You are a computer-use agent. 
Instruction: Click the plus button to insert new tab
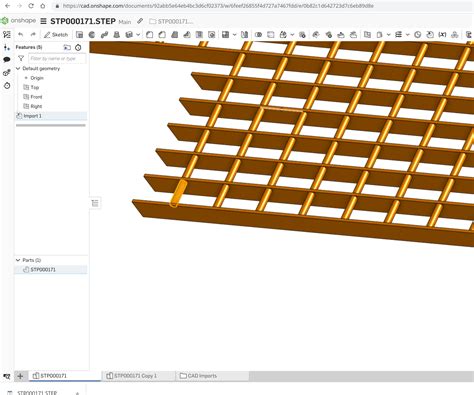[x=20, y=376]
